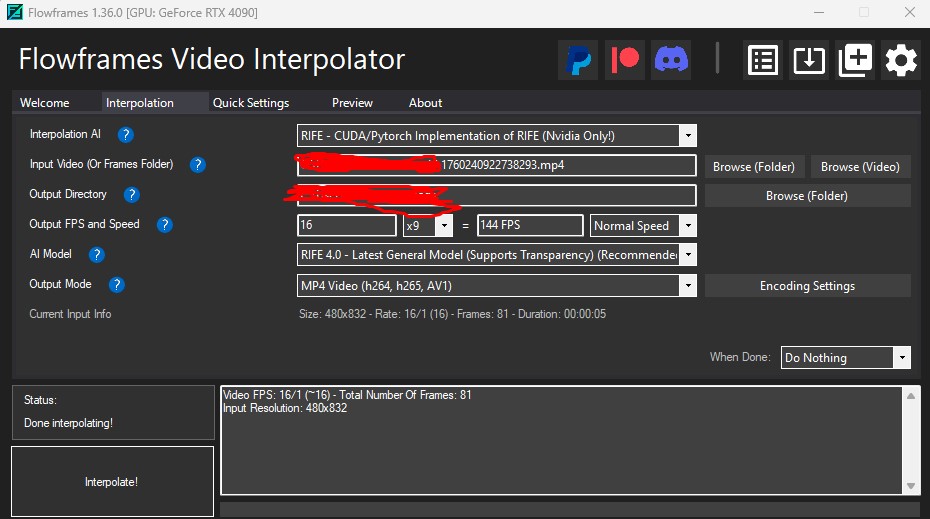The image size is (930, 519).
Task: Expand the When Done Do Nothing dropdown
Action: (902, 358)
